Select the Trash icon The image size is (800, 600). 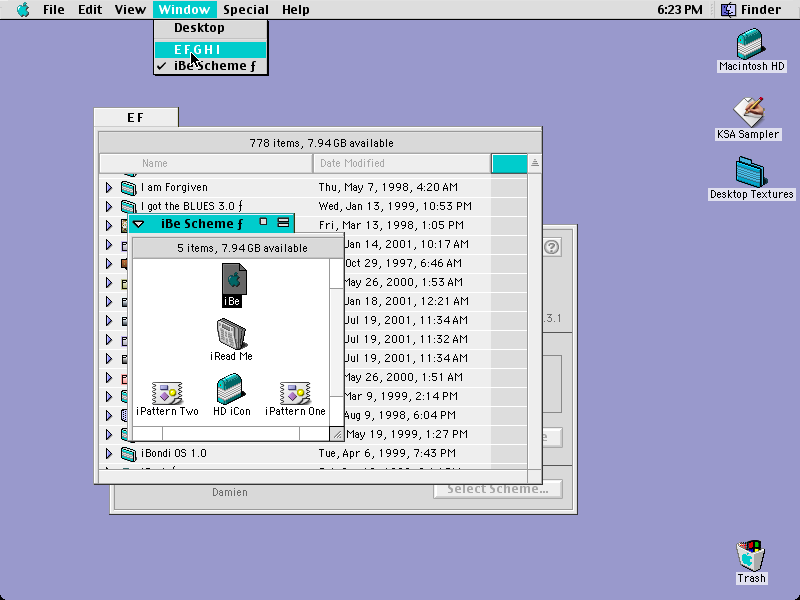click(751, 562)
